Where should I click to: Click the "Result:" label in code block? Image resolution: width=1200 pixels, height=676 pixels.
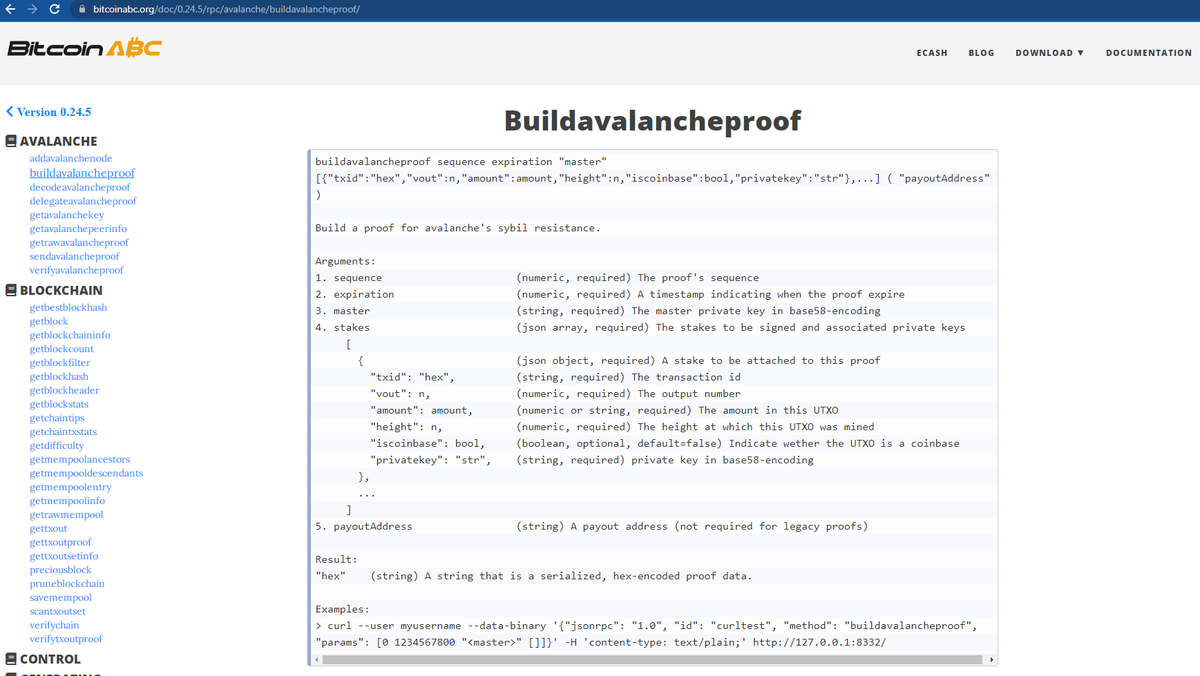(x=336, y=560)
